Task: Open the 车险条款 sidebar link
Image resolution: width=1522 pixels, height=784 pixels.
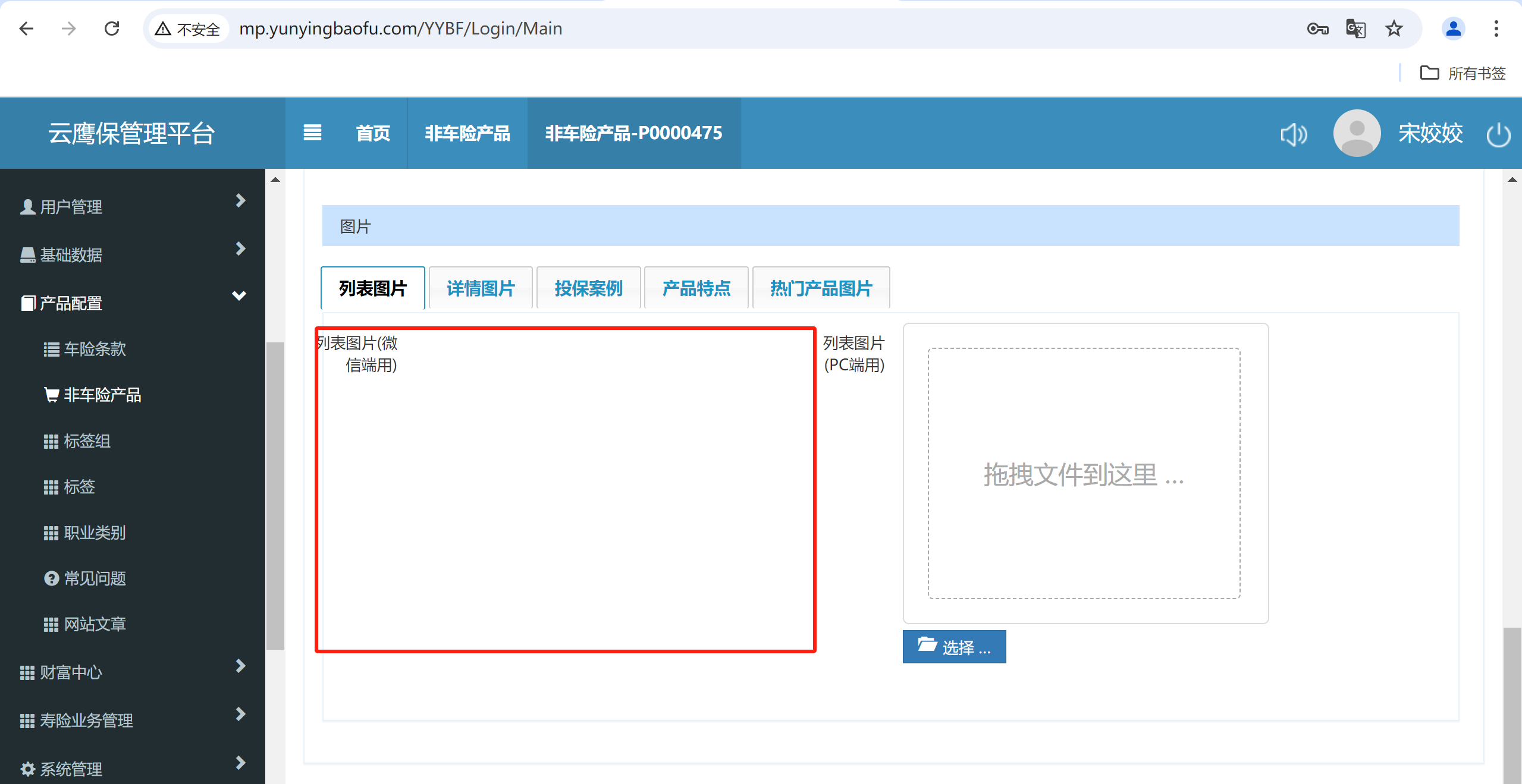Action: pos(95,349)
